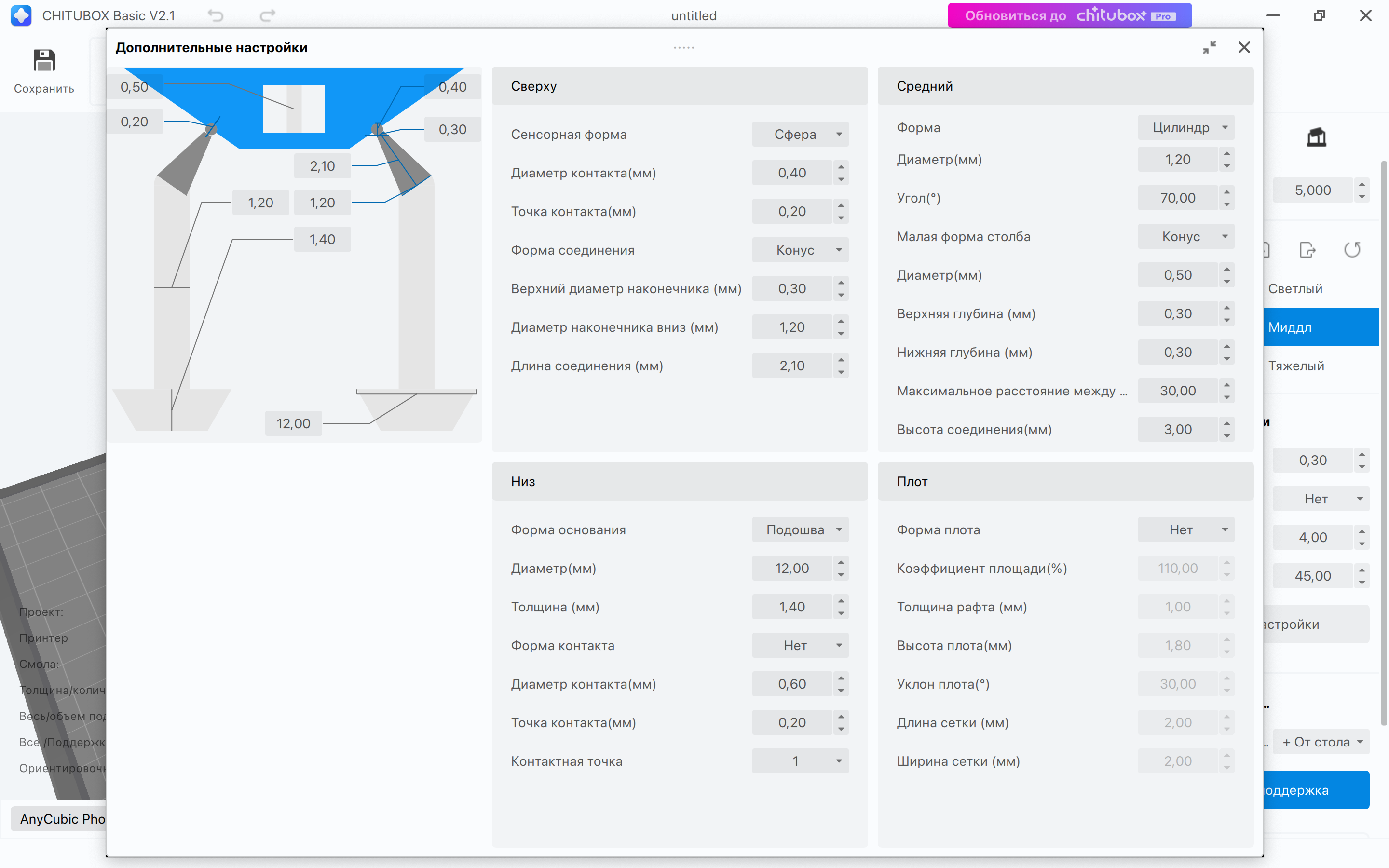1389x868 pixels.
Task: Click the Длина соединения input field
Action: click(792, 366)
